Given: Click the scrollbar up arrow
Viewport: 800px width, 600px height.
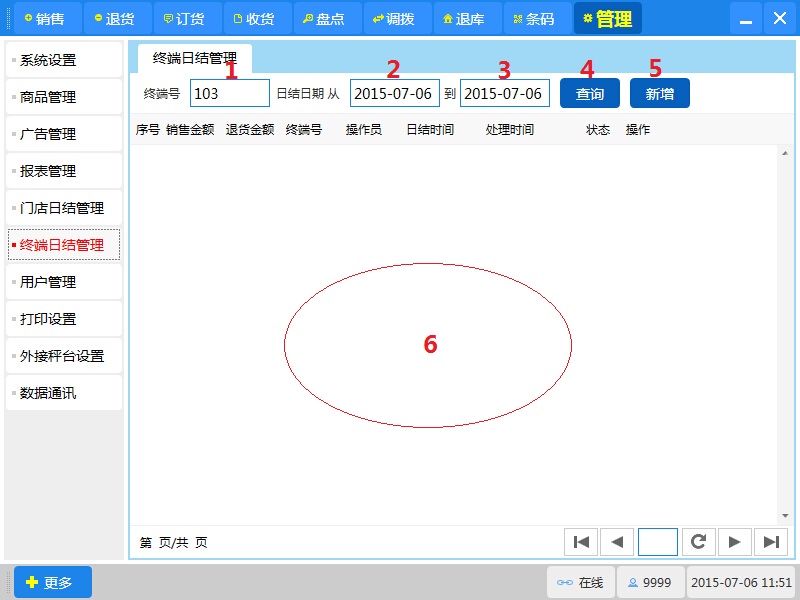Looking at the screenshot, I should tap(785, 153).
